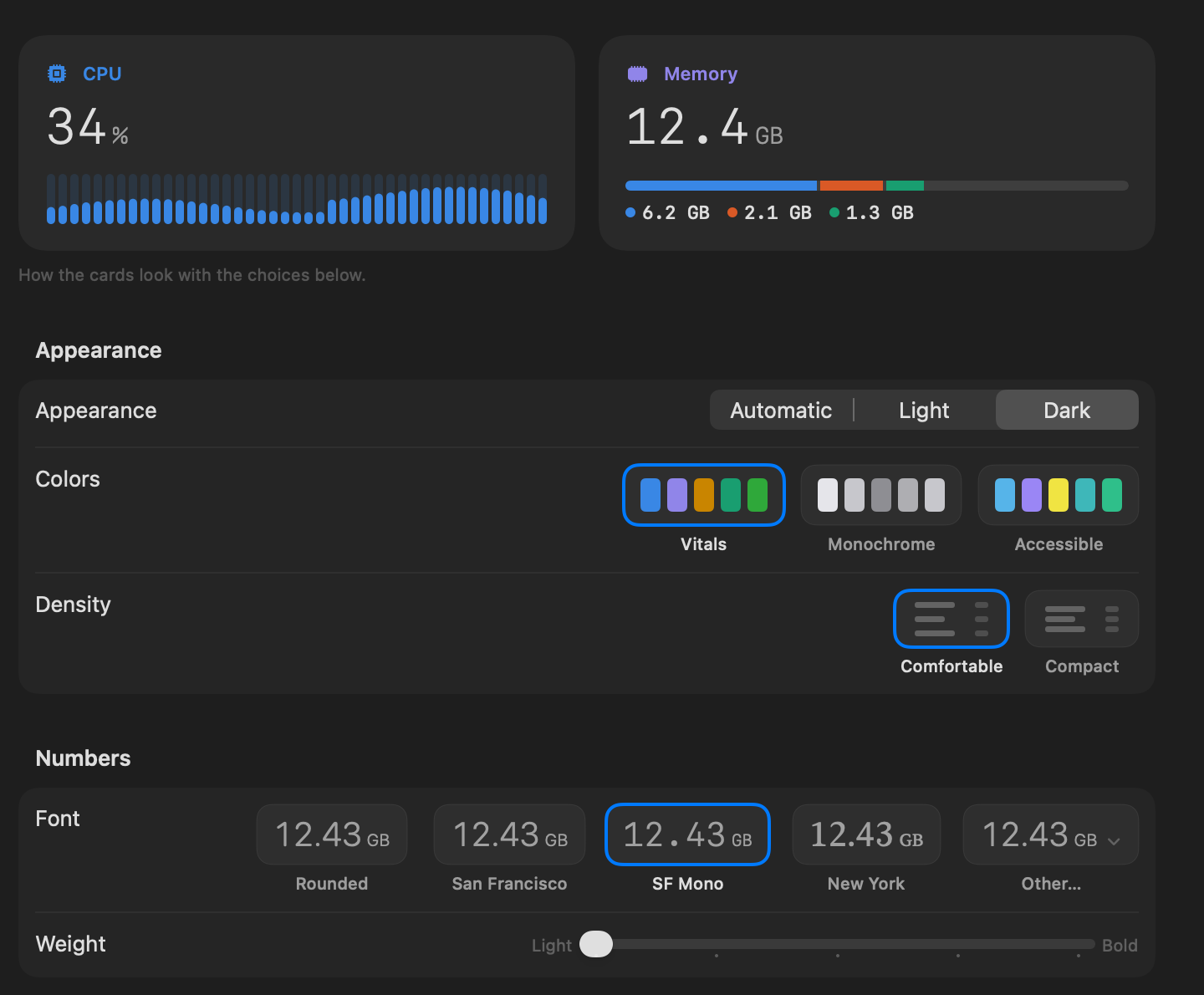Click the Memory chip icon
Viewport: 1204px width, 995px height.
pos(638,74)
